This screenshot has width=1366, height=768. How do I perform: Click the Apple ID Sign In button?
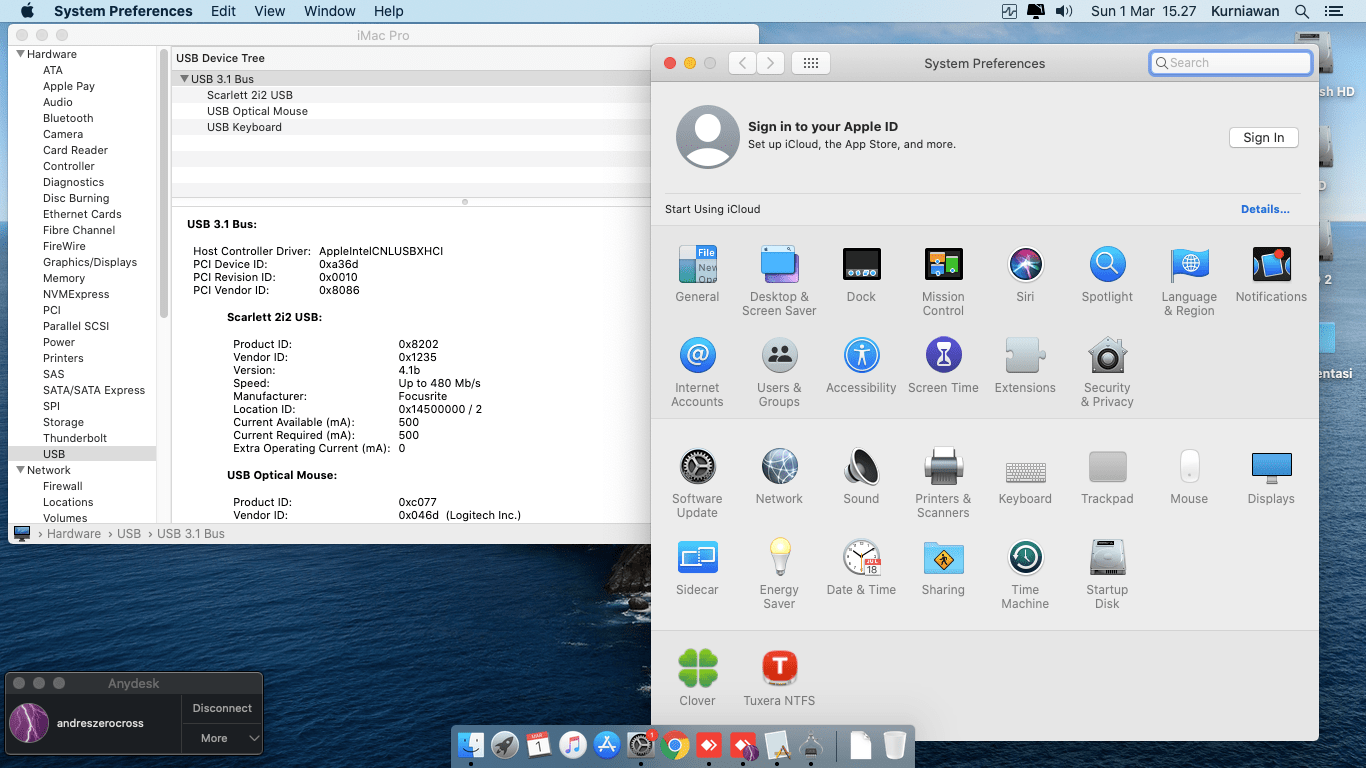coord(1263,138)
